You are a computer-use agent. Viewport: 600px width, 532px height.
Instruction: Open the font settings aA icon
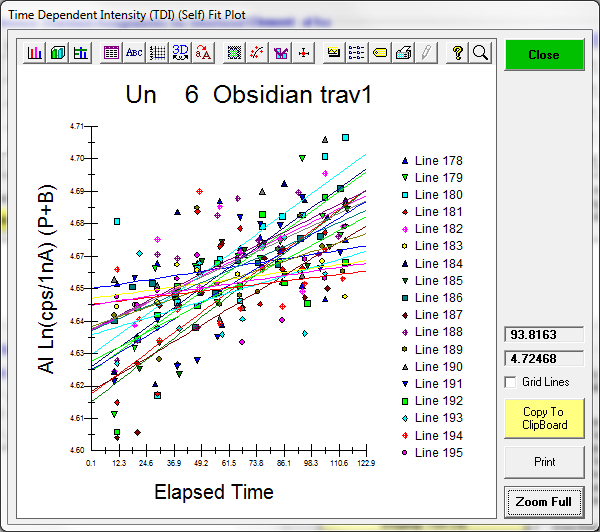pyautogui.click(x=204, y=53)
